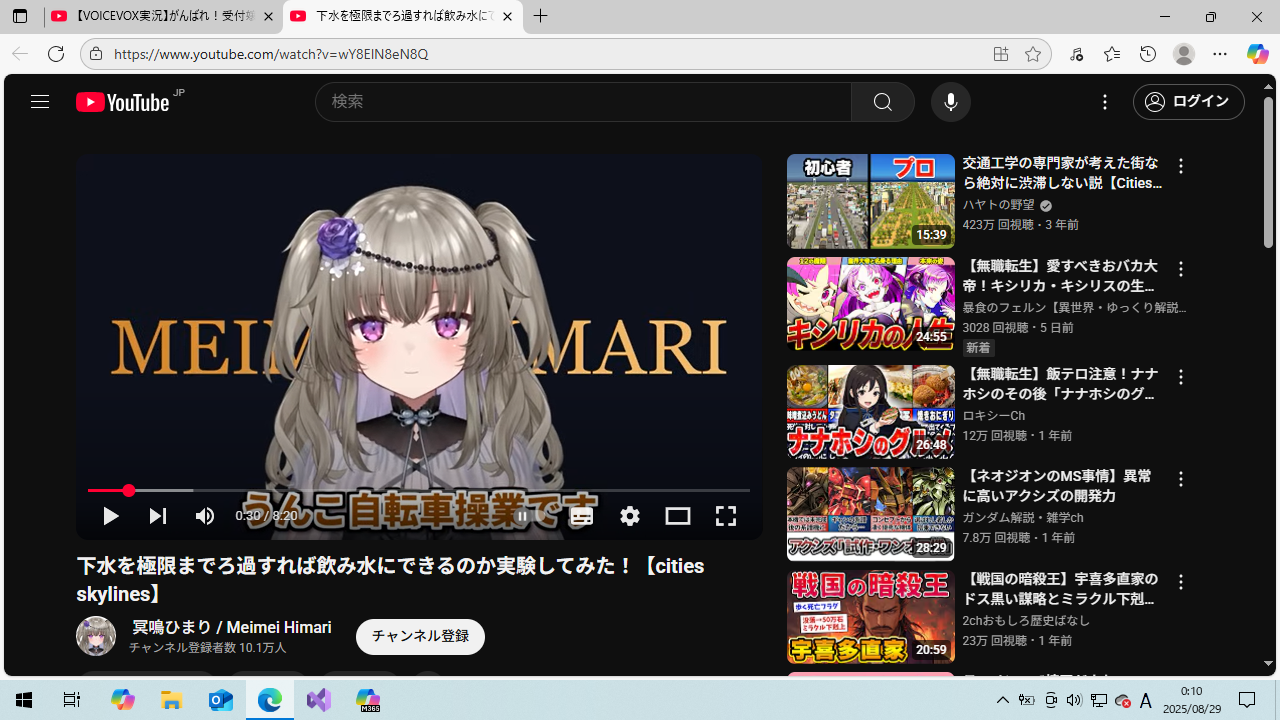The width and height of the screenshot is (1280, 720).
Task: Click the ハヤトの野望 channel name
Action: point(998,205)
